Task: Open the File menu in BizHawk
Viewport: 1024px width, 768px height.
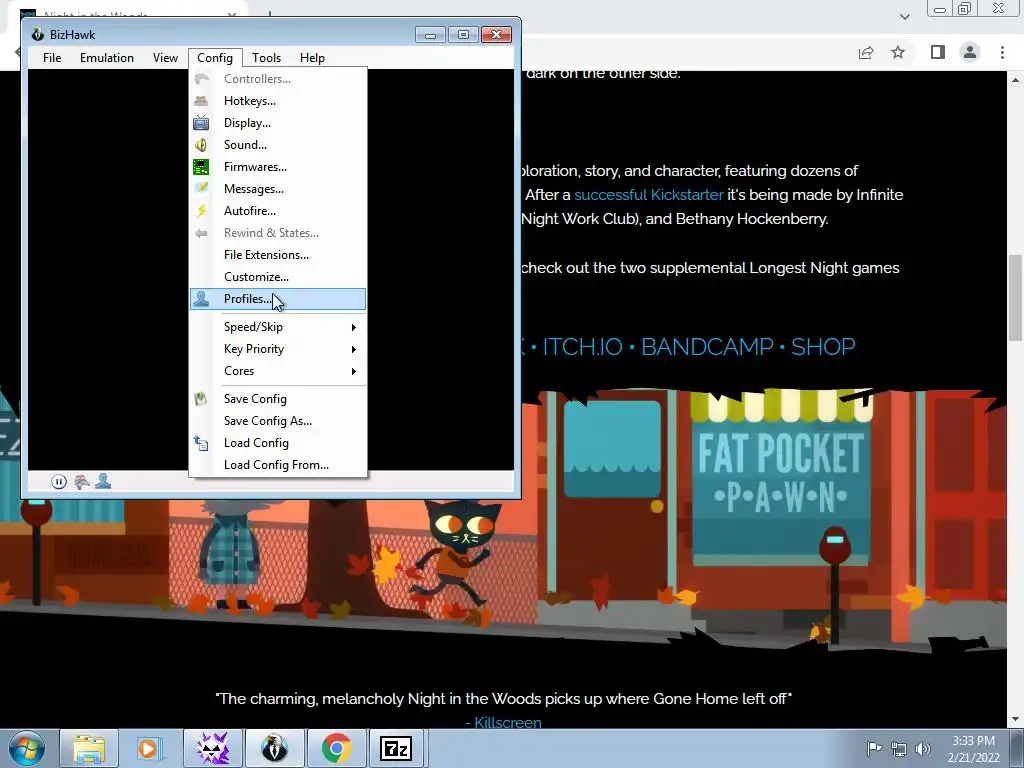Action: tap(52, 58)
